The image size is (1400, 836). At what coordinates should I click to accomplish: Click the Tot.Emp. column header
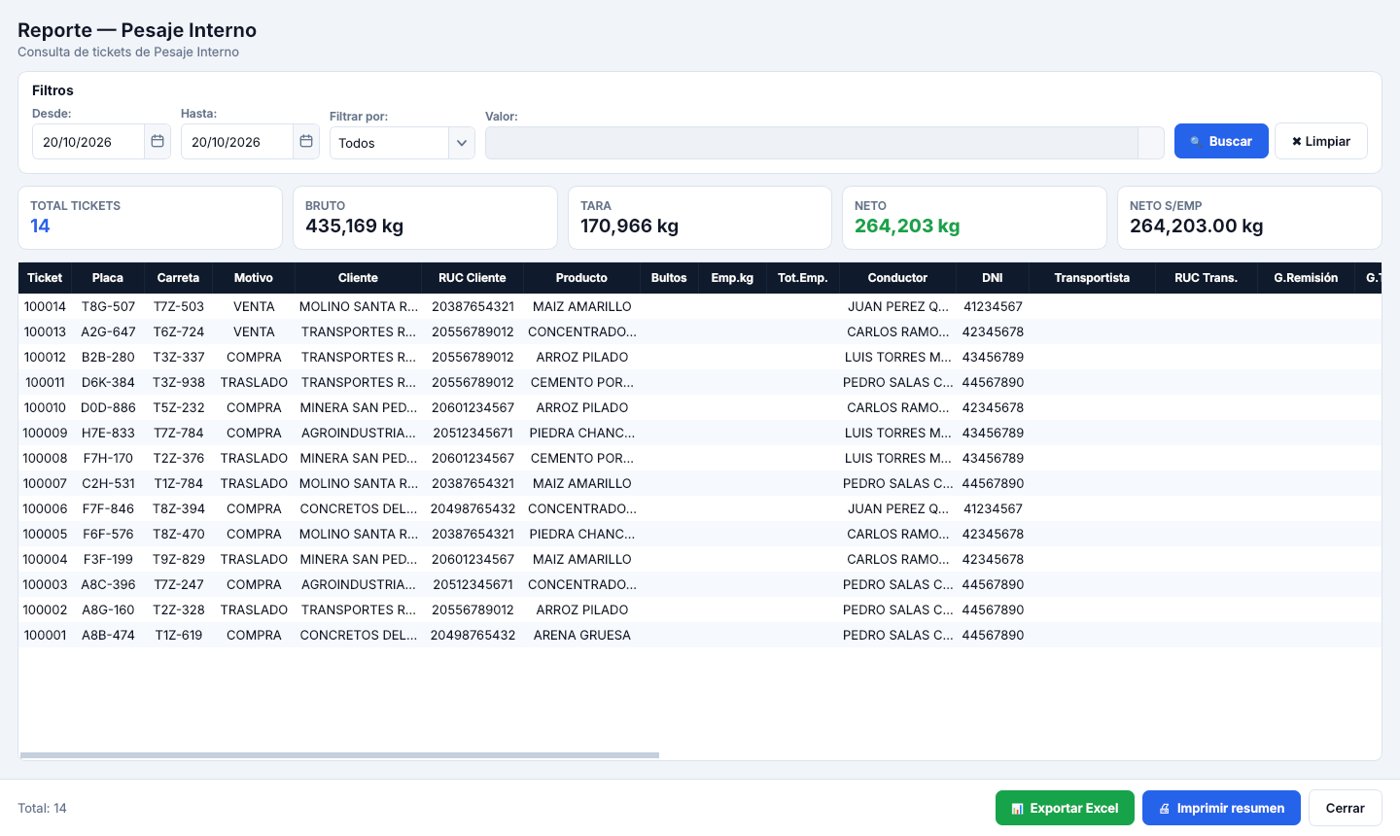[803, 278]
